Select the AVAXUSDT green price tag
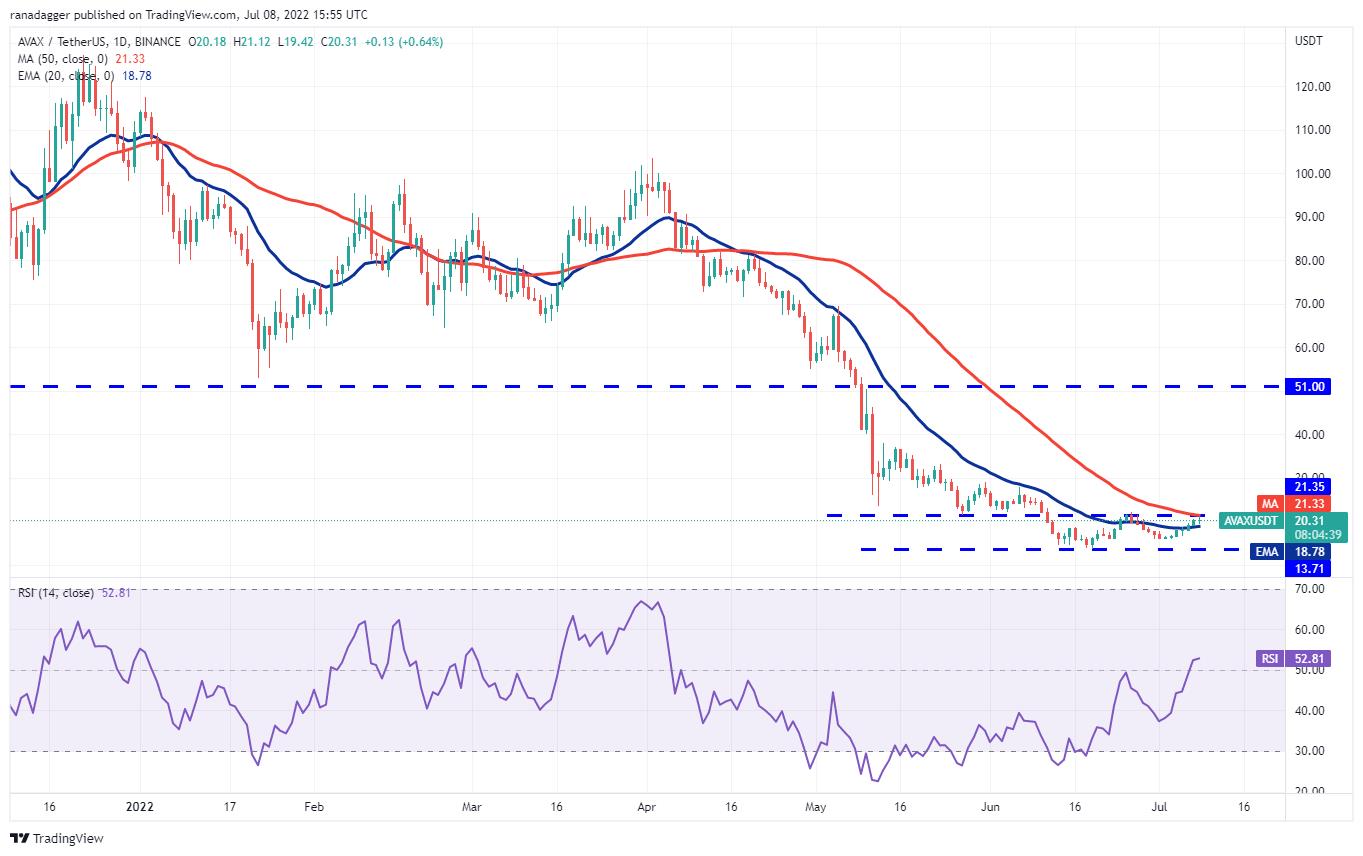 click(x=1250, y=520)
